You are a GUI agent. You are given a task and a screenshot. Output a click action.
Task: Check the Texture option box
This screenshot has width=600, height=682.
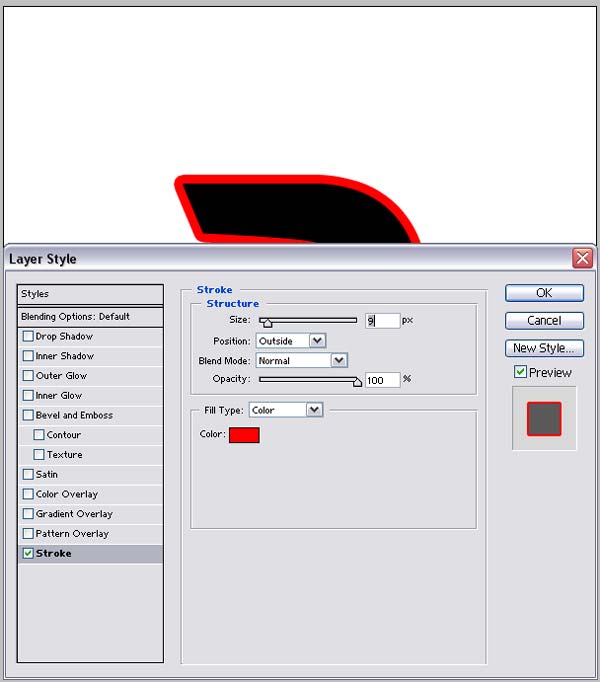[39, 455]
